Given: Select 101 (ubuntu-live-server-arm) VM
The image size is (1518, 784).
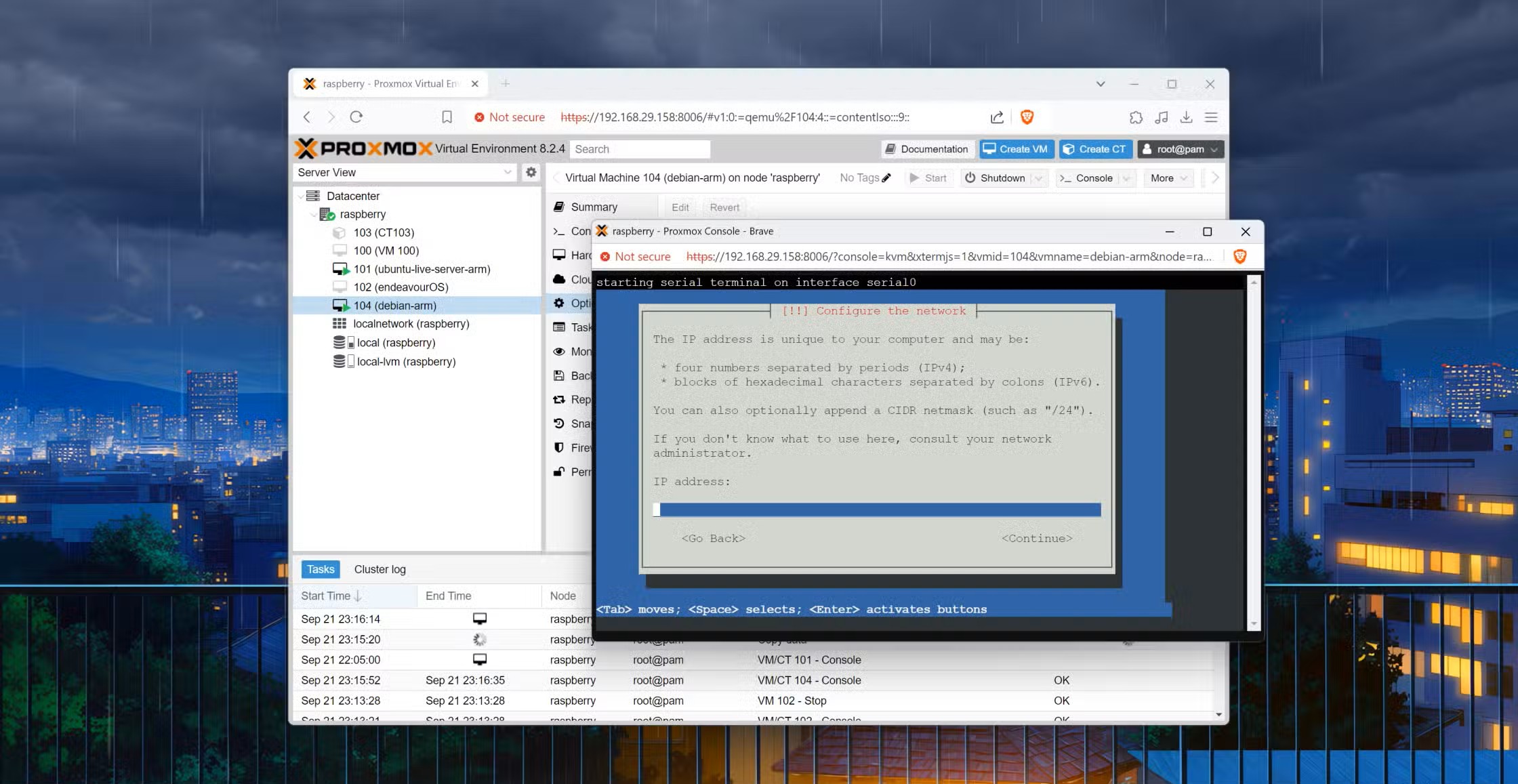Looking at the screenshot, I should click(x=422, y=269).
